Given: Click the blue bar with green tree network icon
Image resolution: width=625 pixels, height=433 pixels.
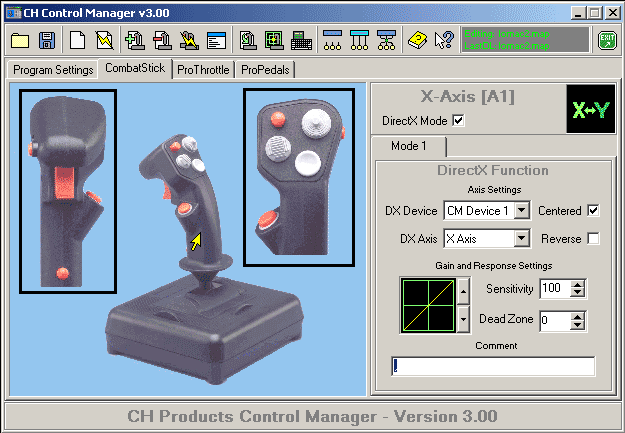Looking at the screenshot, I should point(386,40).
